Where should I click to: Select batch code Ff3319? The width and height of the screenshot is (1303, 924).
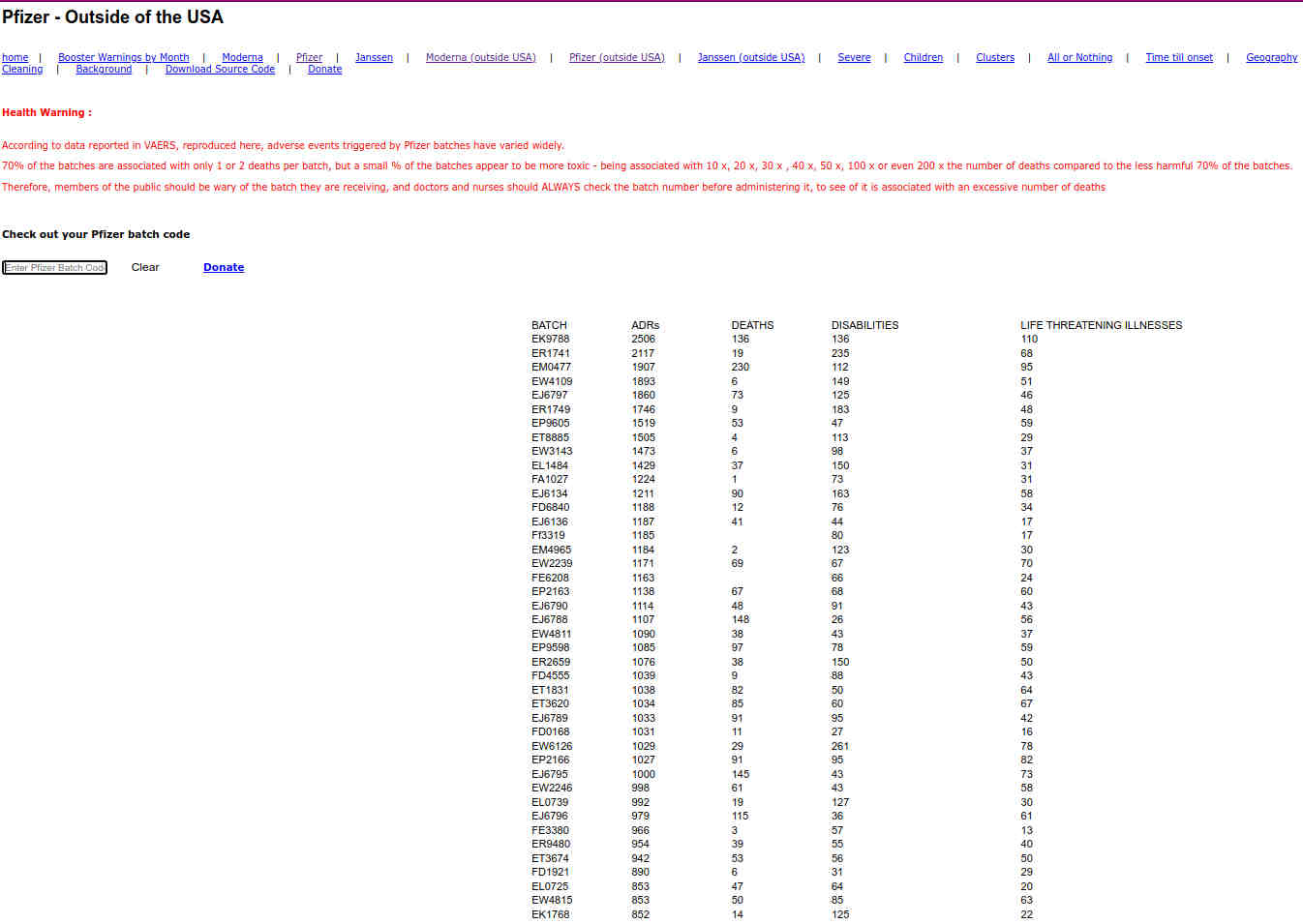(x=548, y=536)
